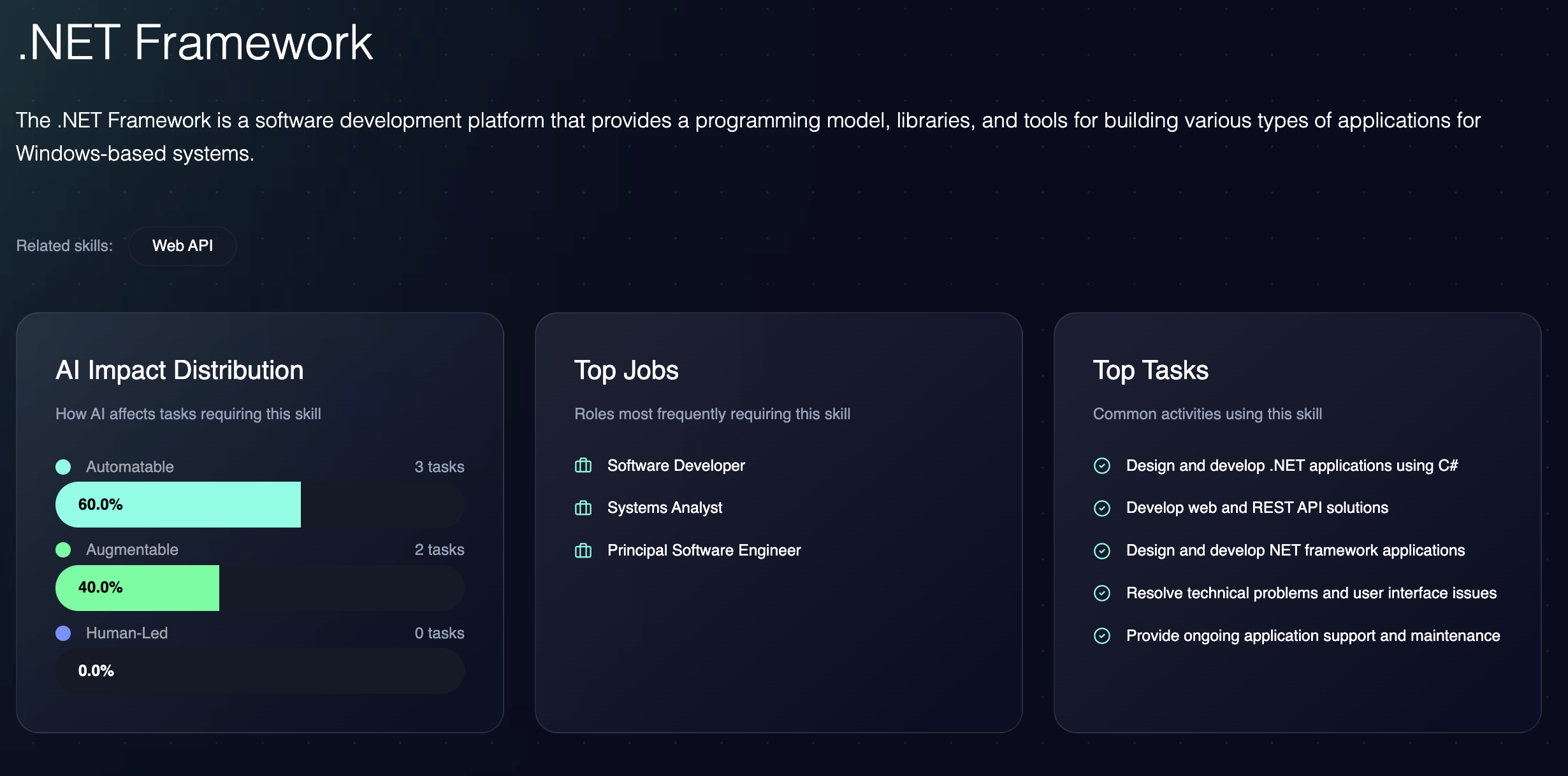
Task: Click the Augmentable green legend dot
Action: (63, 550)
